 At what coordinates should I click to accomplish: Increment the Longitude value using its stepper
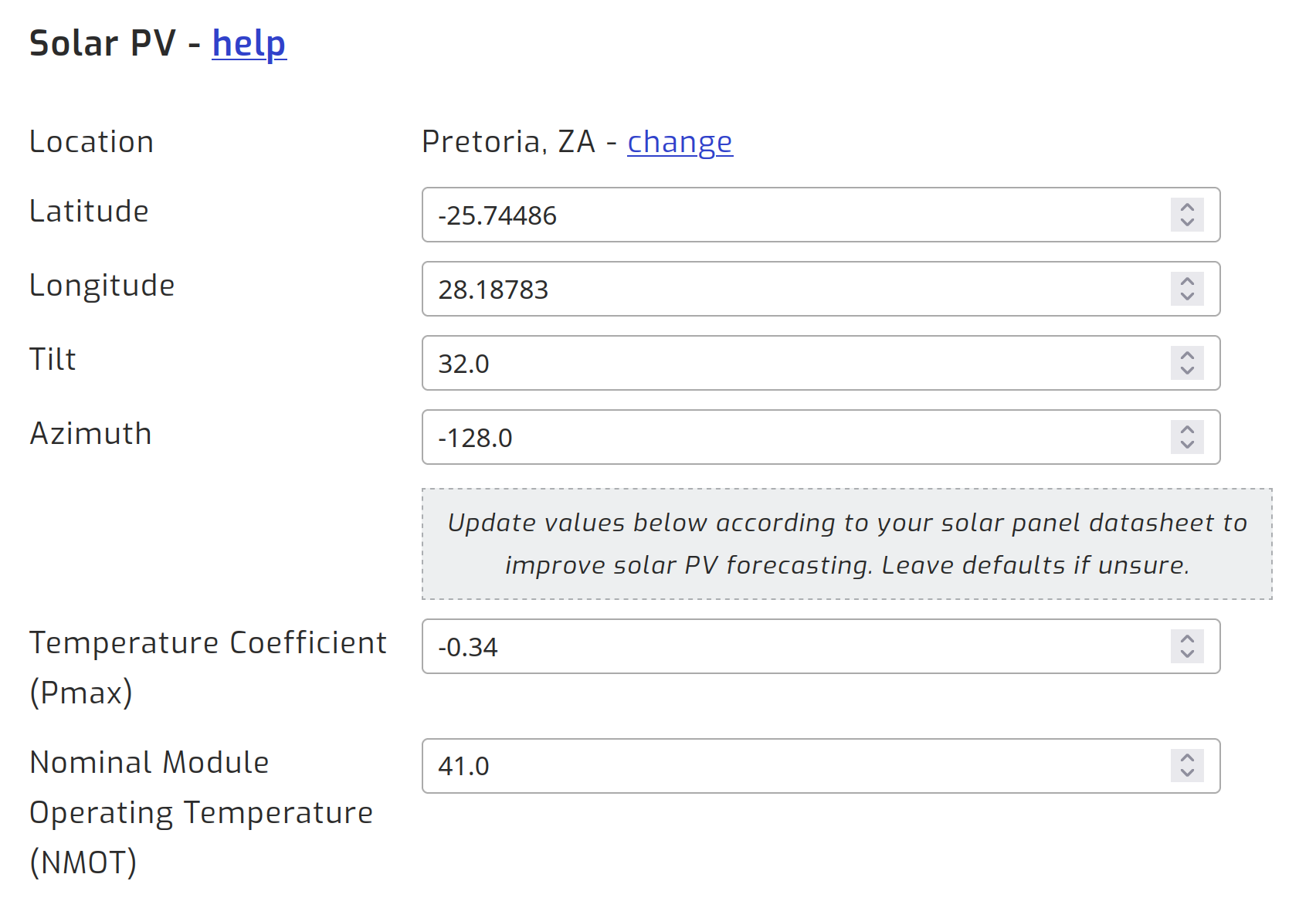click(x=1187, y=281)
